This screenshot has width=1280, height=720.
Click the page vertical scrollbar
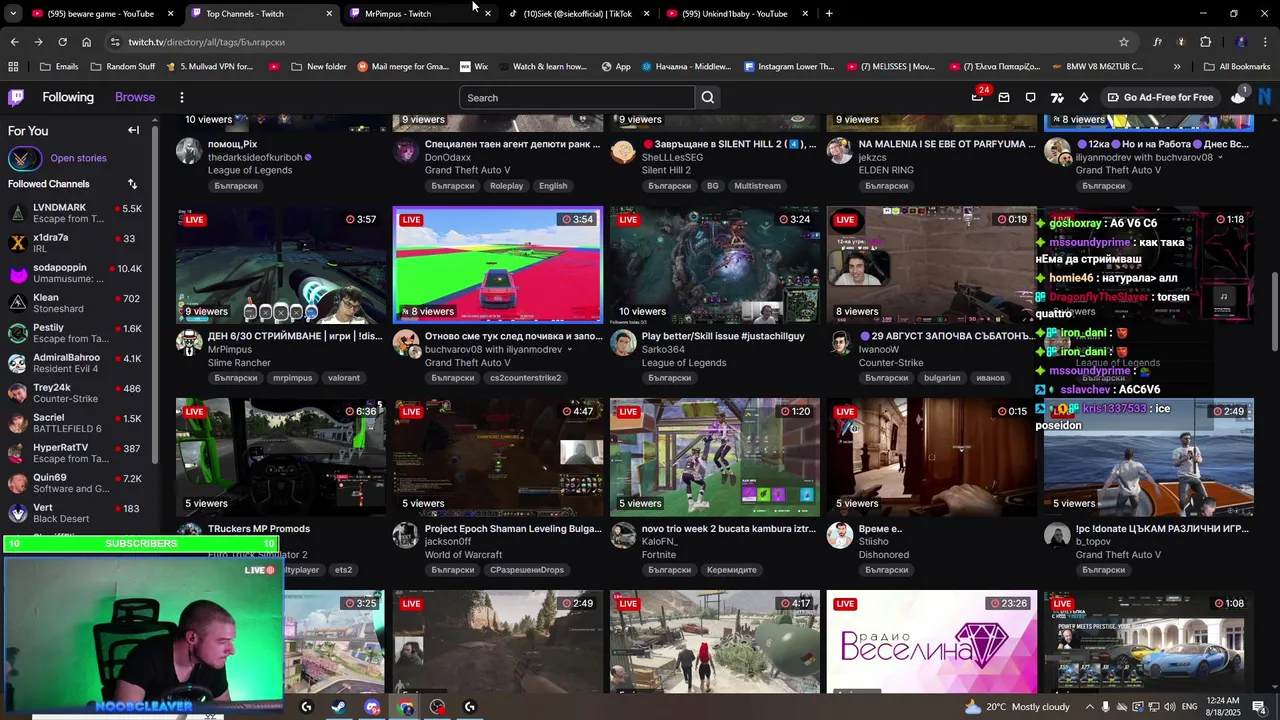(1274, 310)
